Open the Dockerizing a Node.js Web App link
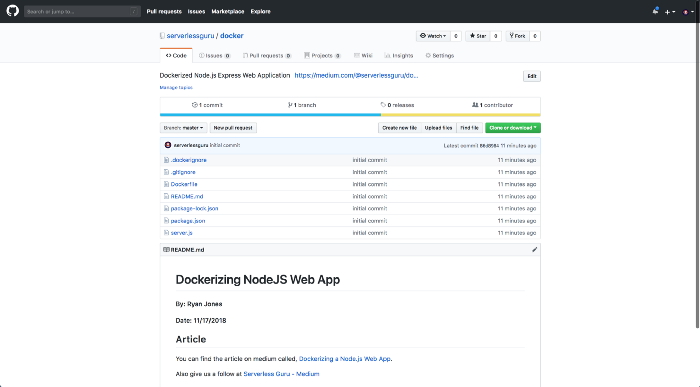 (x=345, y=358)
